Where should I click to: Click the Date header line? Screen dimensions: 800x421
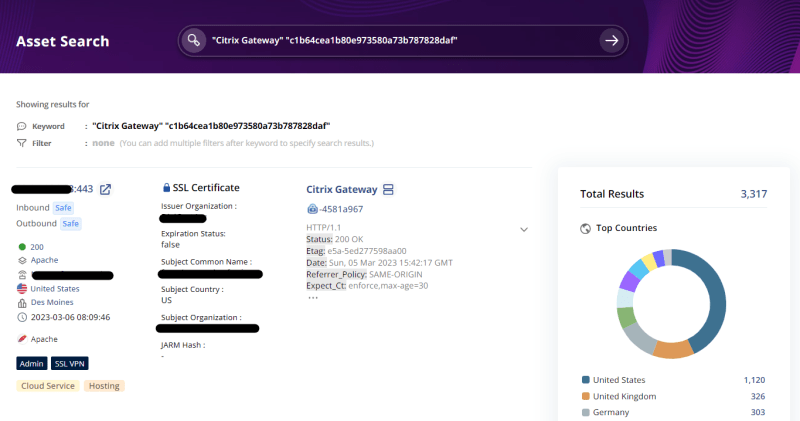[x=379, y=263]
